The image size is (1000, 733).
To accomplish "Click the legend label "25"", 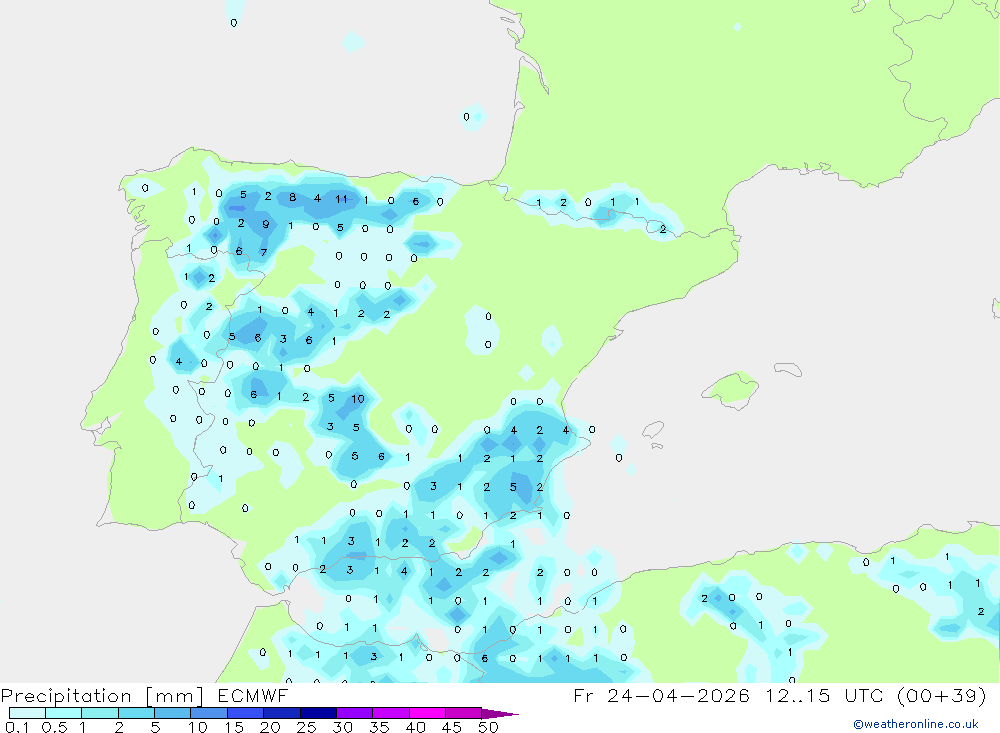I will click(x=306, y=727).
